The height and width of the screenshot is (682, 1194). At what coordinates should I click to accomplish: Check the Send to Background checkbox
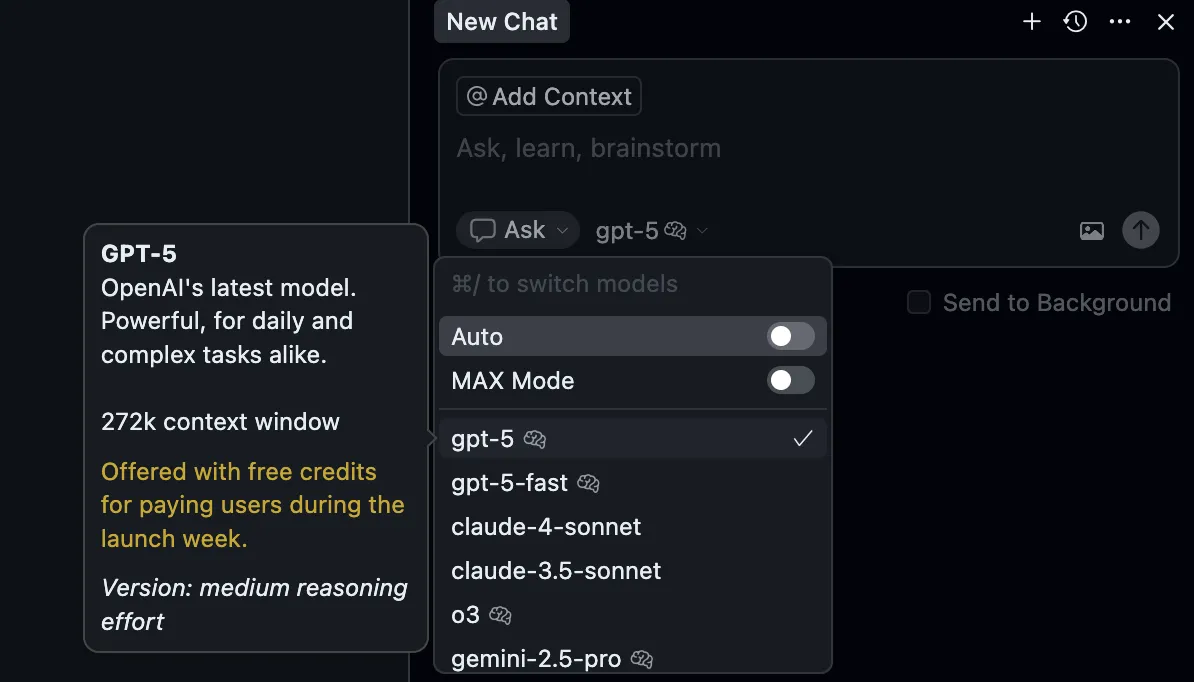coord(919,303)
